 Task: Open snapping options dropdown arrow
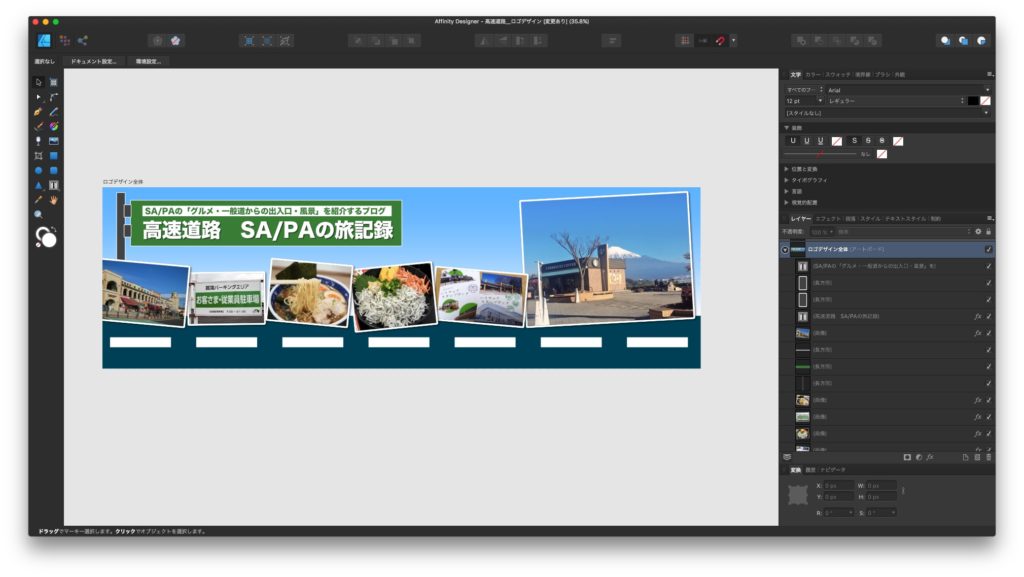(x=733, y=40)
